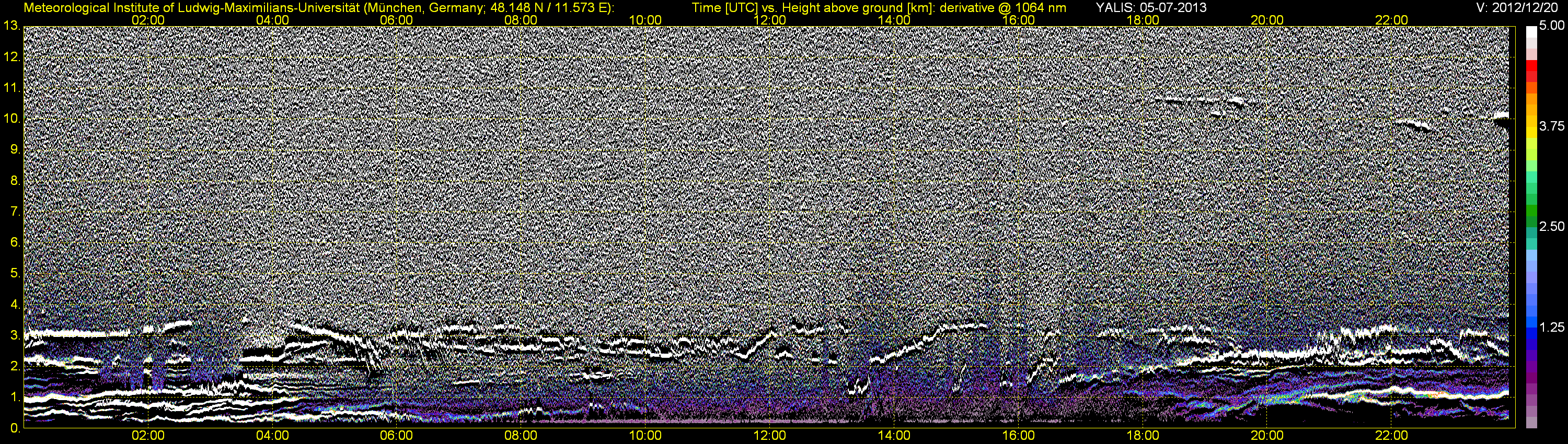Select the 06:00 label on the lower time axis
The image size is (1568, 444).
coord(396,436)
